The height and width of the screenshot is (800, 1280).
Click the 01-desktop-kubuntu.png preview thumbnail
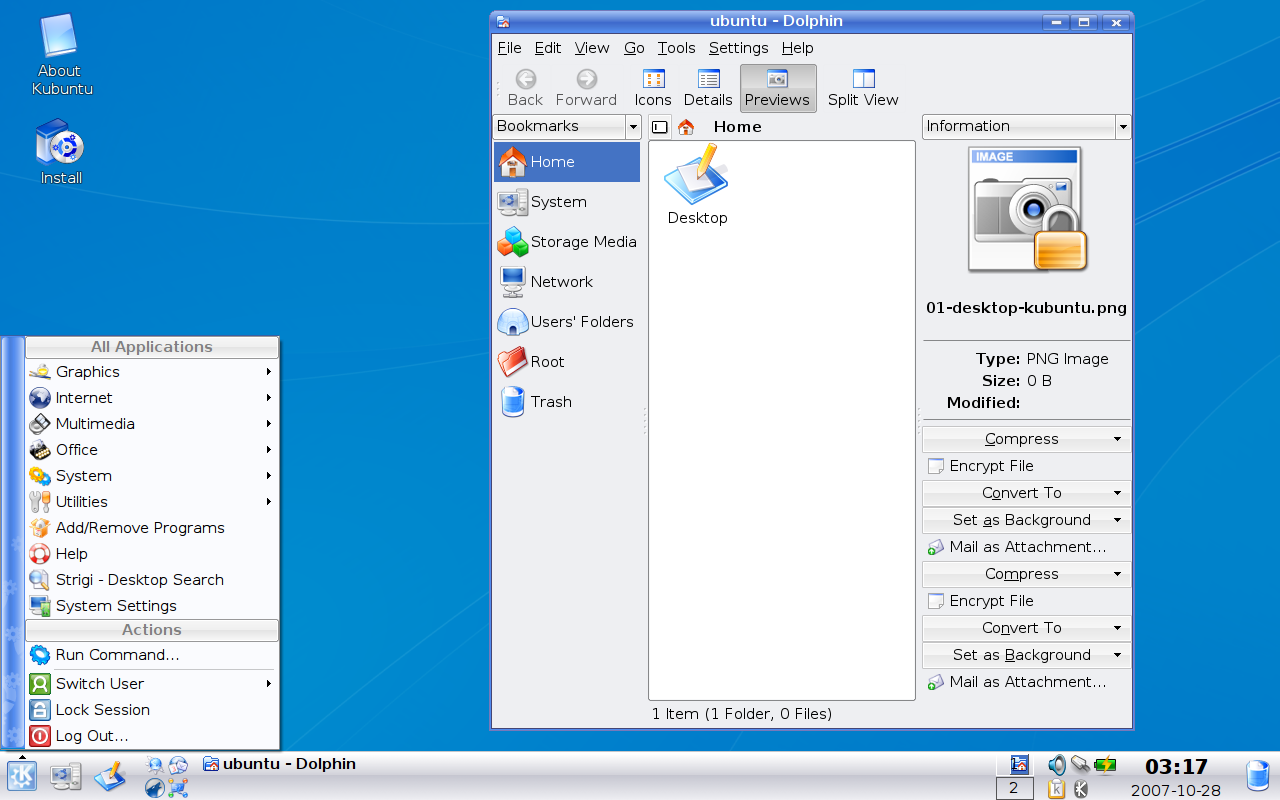1027,210
